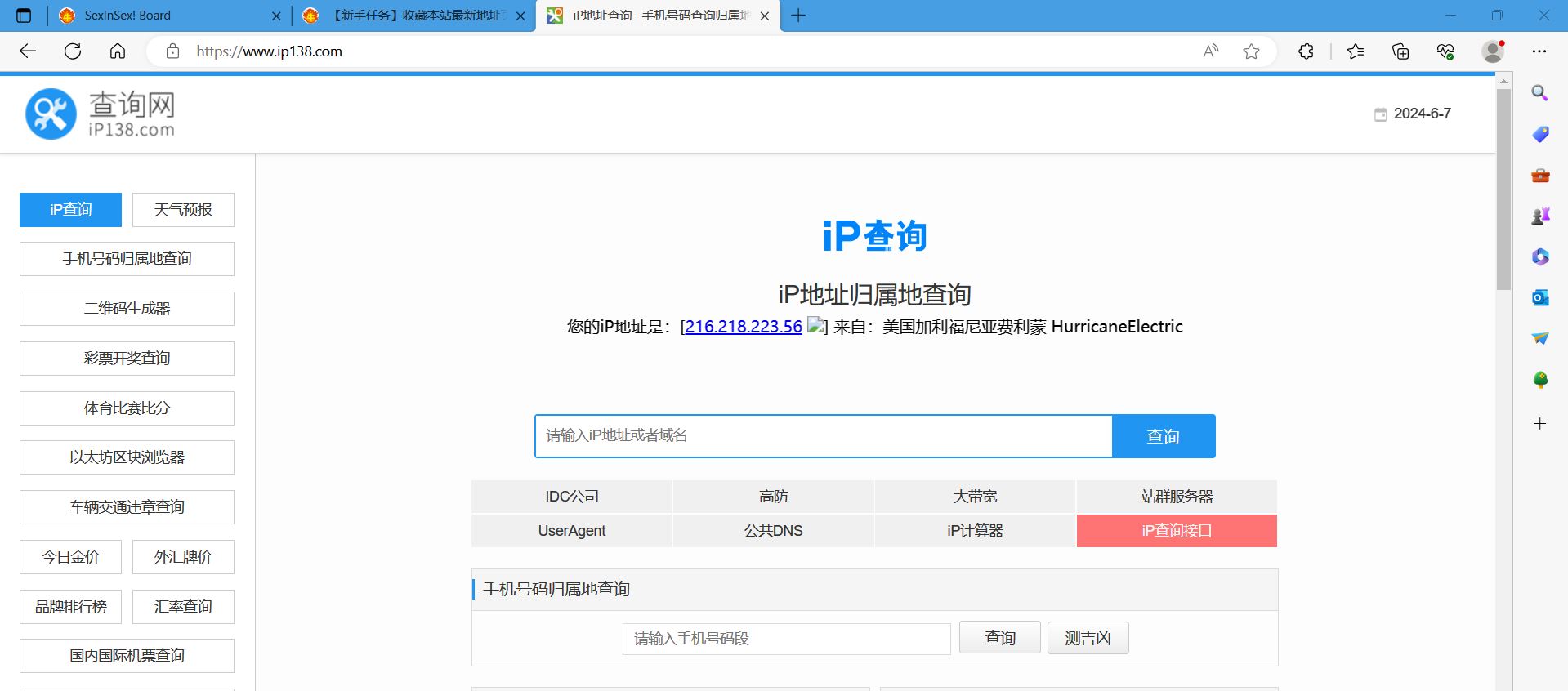Open 手机号码归属地查询 in left menu

coord(127,259)
